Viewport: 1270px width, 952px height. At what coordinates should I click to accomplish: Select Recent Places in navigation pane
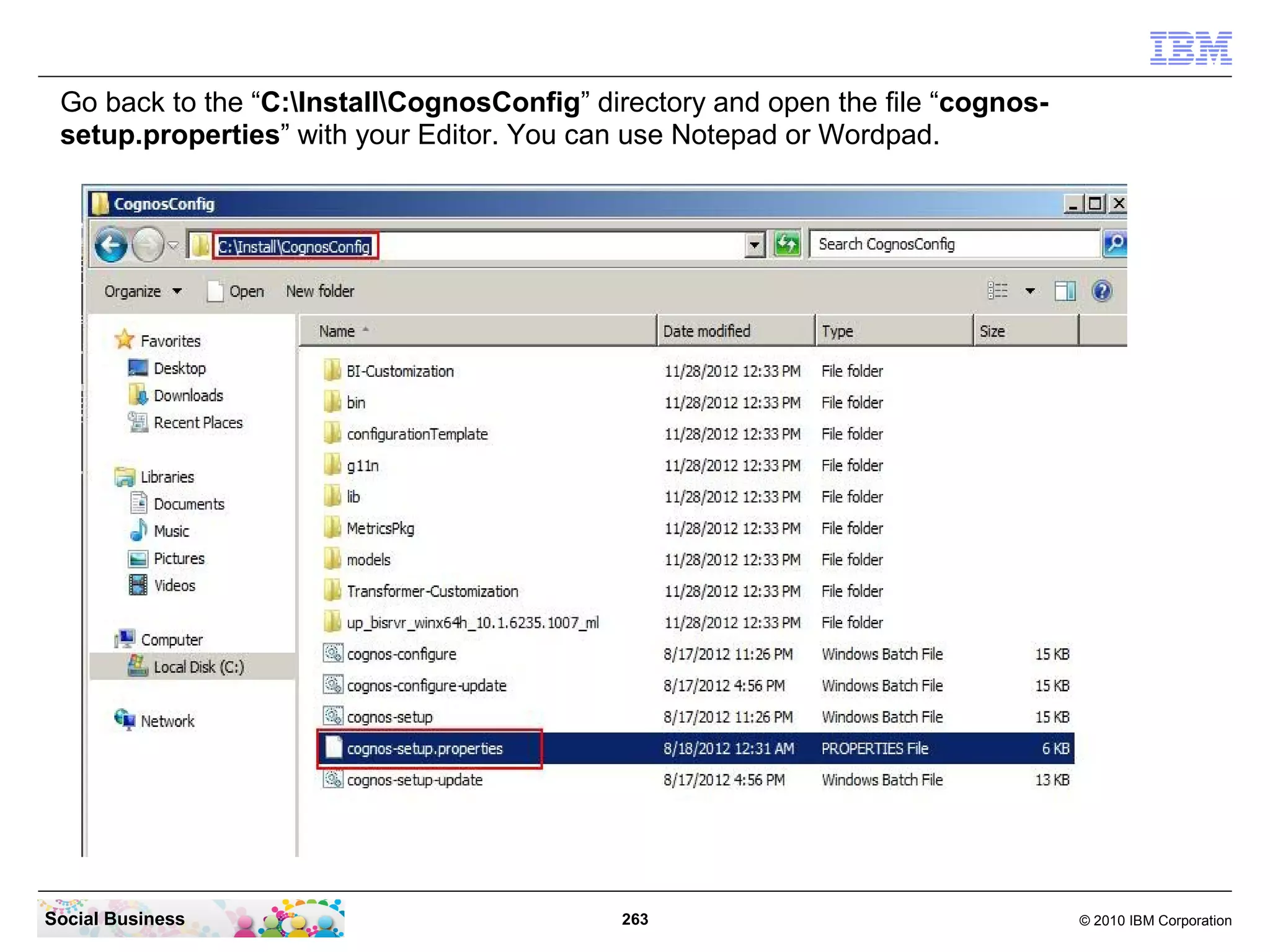[198, 423]
